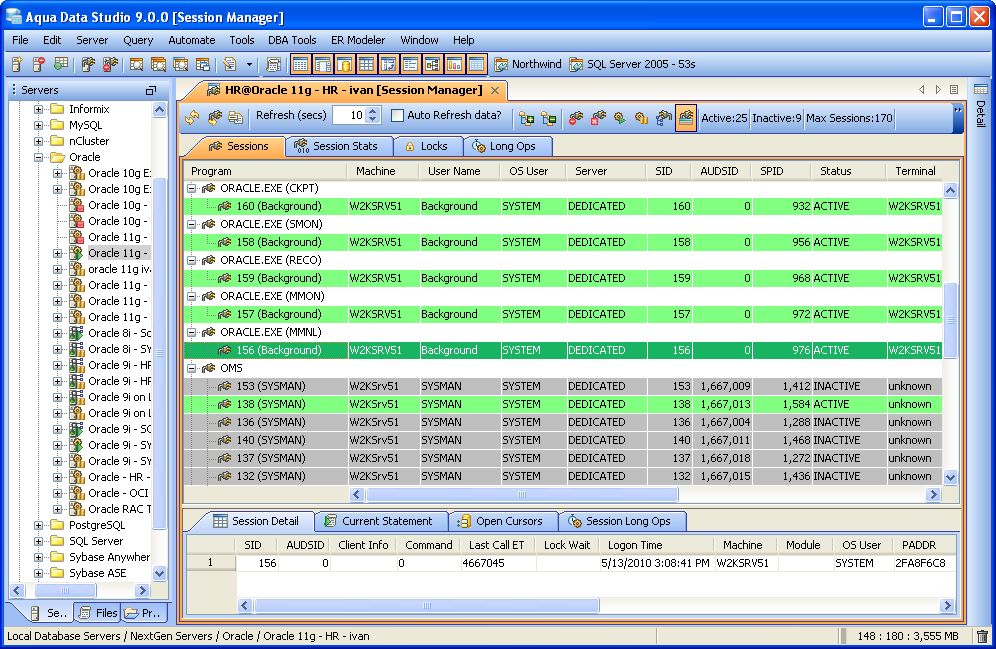
Task: Sort by the Status column header
Action: tap(847, 171)
